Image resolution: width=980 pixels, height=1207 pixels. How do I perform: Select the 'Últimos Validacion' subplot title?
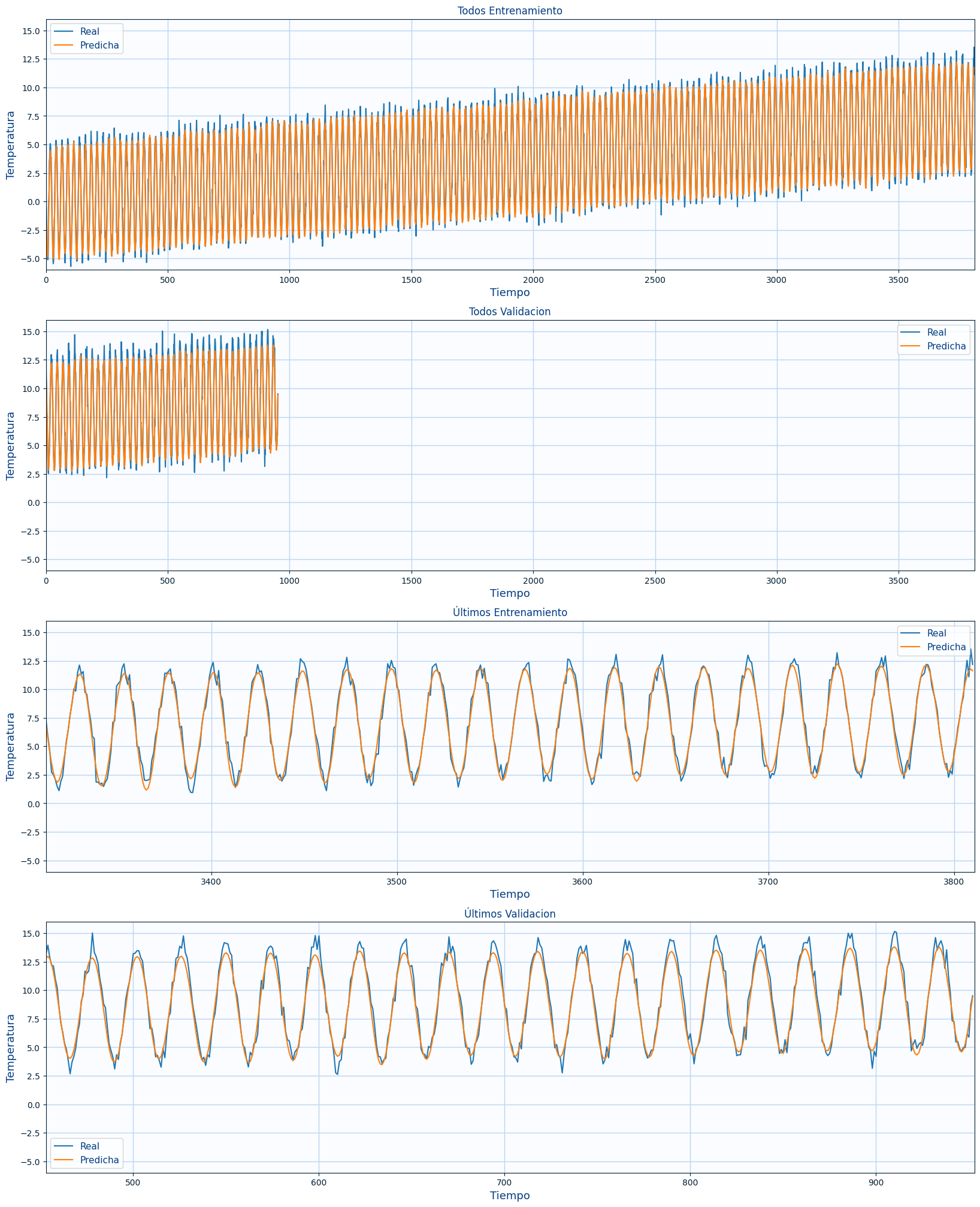coord(510,914)
